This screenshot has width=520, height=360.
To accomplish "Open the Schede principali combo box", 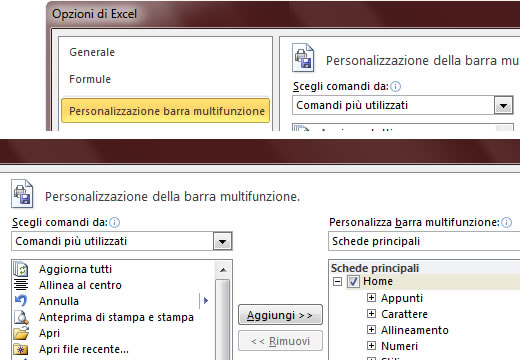I will click(x=424, y=241).
